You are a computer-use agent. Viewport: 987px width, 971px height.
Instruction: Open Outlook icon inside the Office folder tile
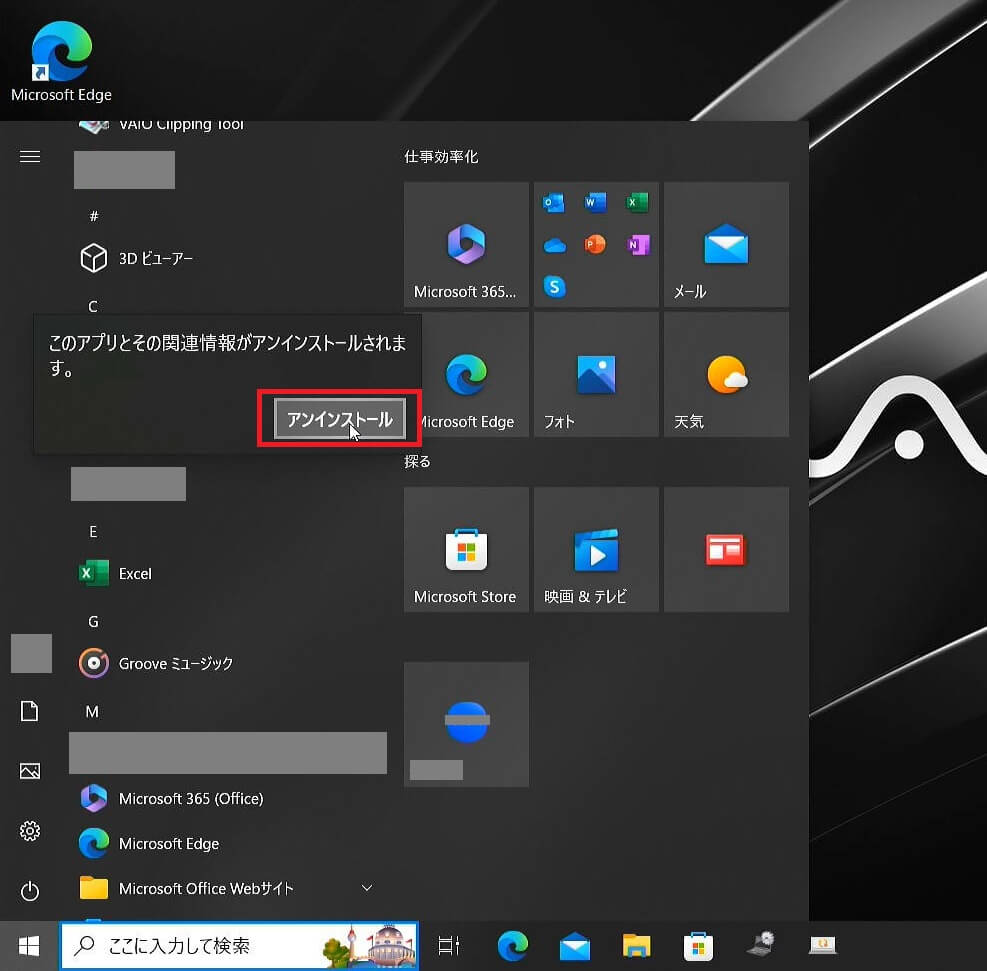pos(553,203)
